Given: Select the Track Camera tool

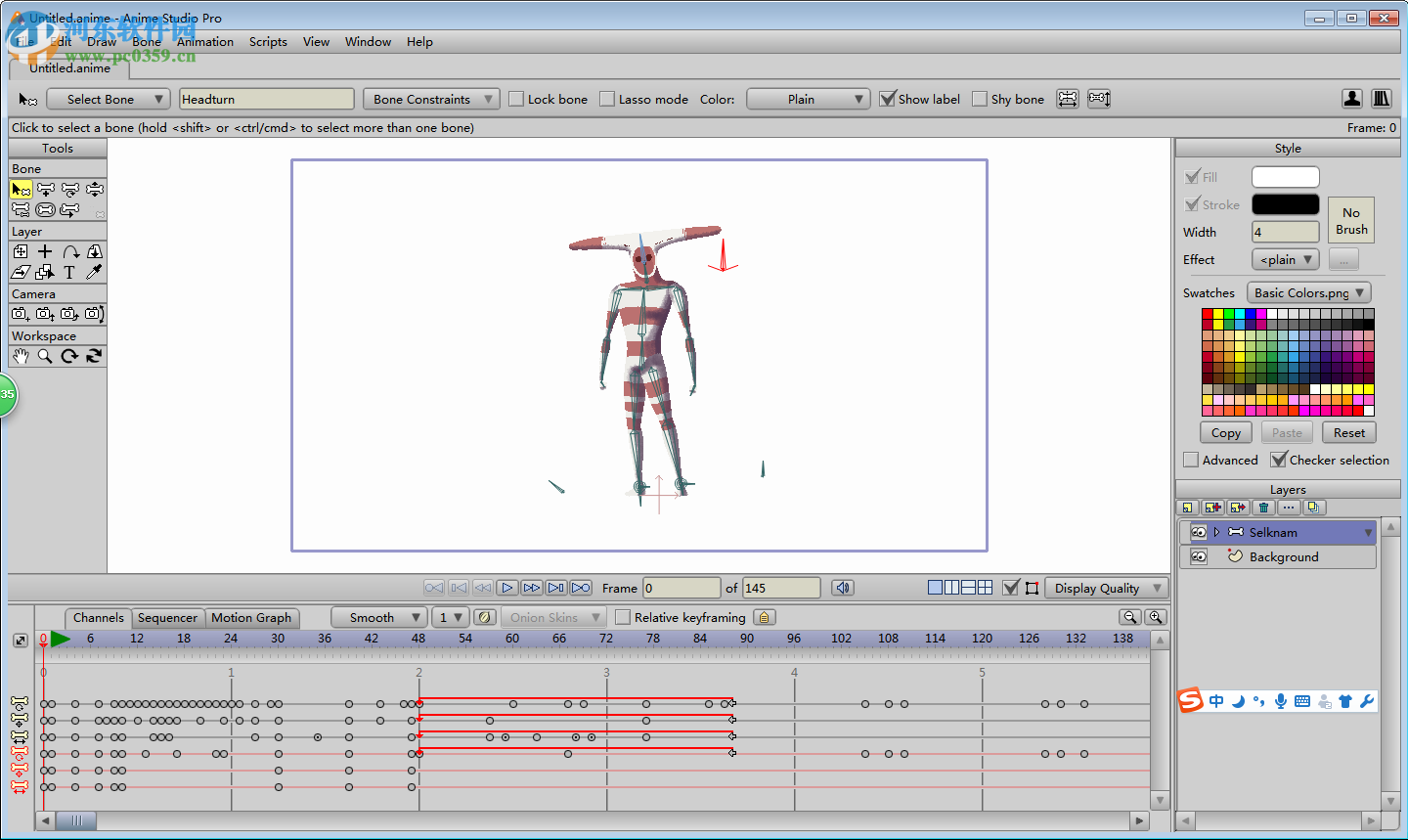Looking at the screenshot, I should (x=21, y=314).
